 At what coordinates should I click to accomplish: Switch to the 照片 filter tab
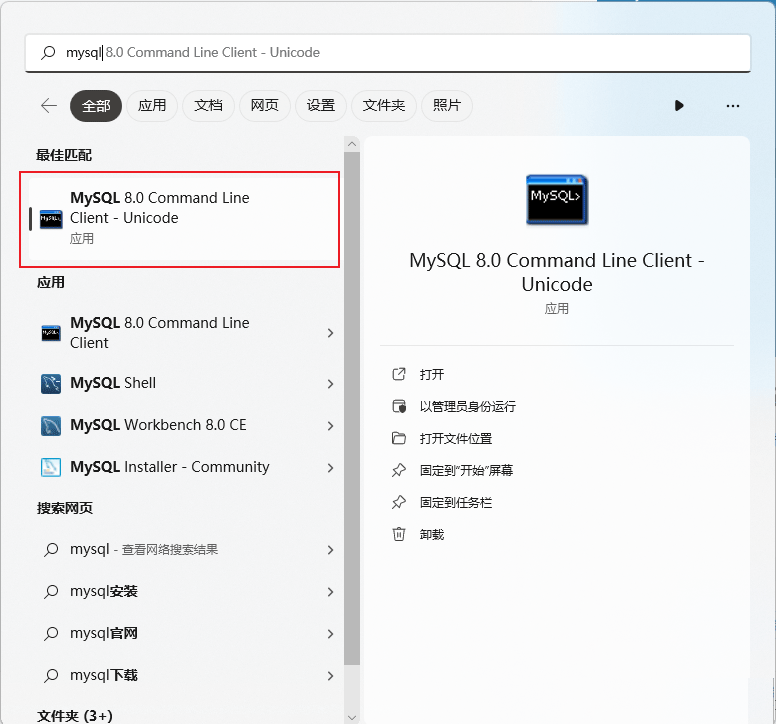pyautogui.click(x=447, y=105)
